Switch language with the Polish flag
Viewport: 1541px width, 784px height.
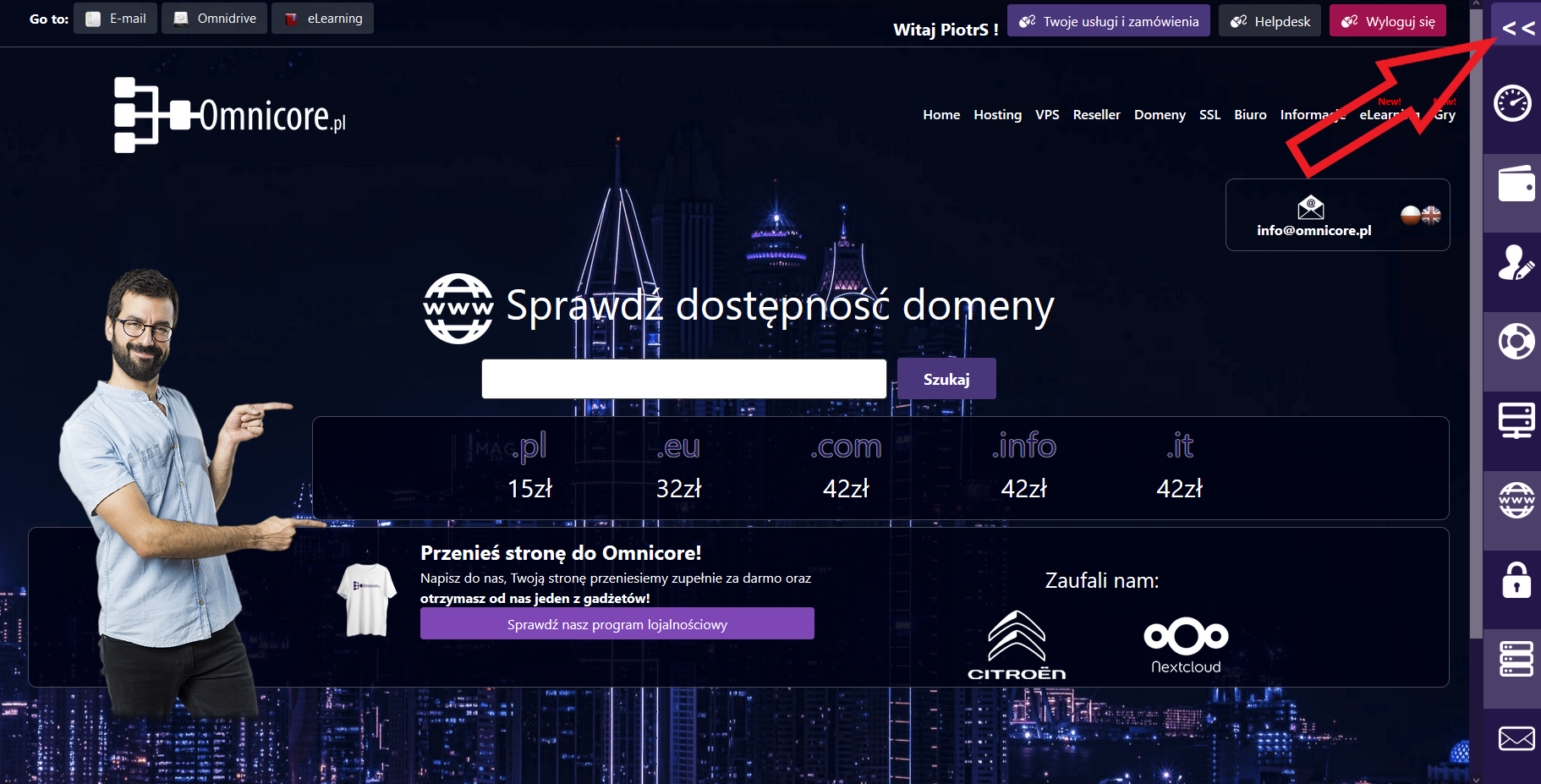click(x=1410, y=216)
